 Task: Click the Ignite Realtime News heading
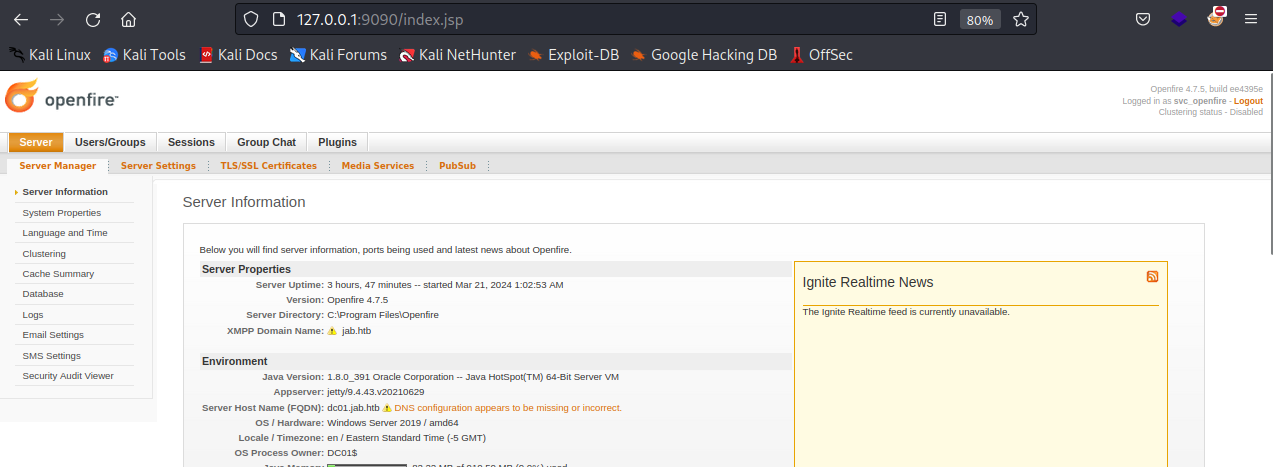(x=868, y=283)
